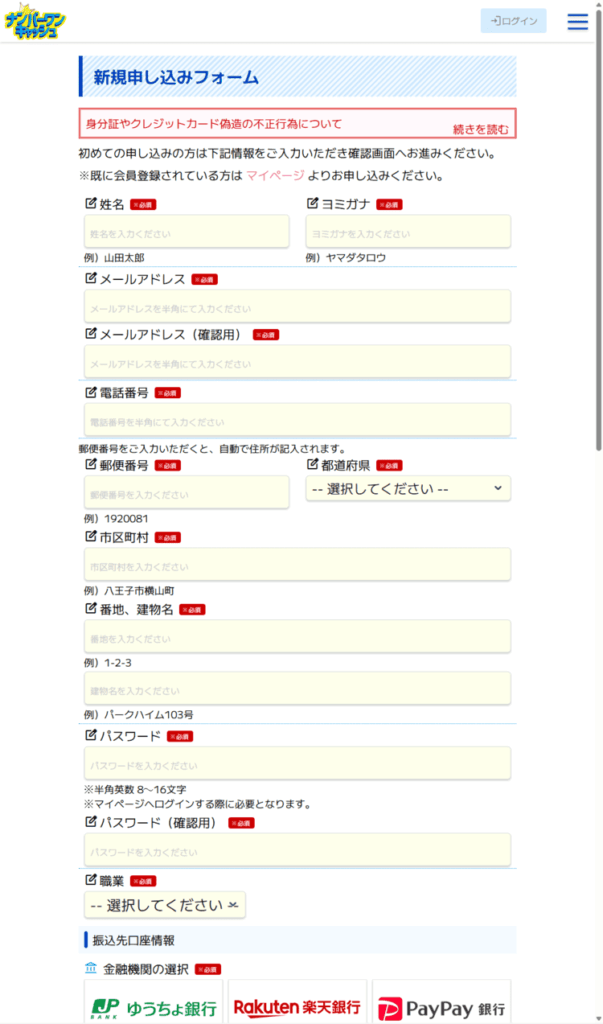Click the edit icon beside ヨミガナ
603x1024 pixels.
click(x=312, y=204)
